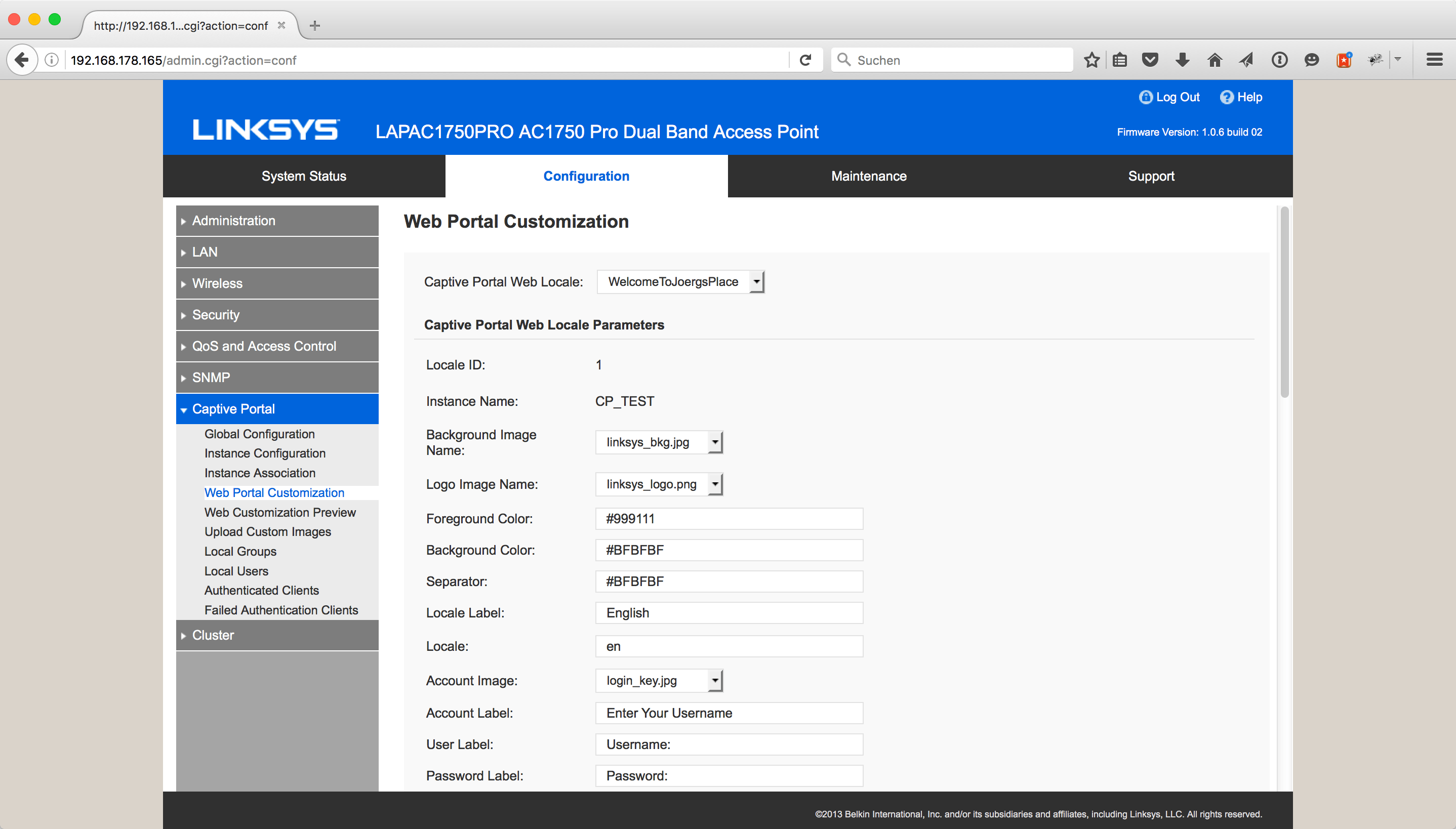This screenshot has width=1456, height=829.
Task: View Failed Authentication Clients
Action: click(x=281, y=610)
